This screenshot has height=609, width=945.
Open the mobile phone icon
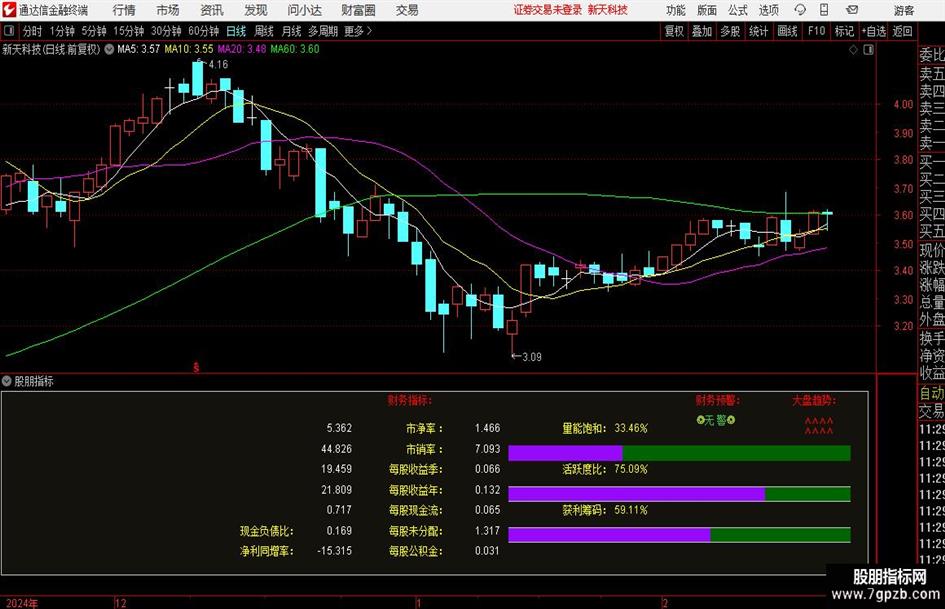pyautogui.click(x=824, y=10)
